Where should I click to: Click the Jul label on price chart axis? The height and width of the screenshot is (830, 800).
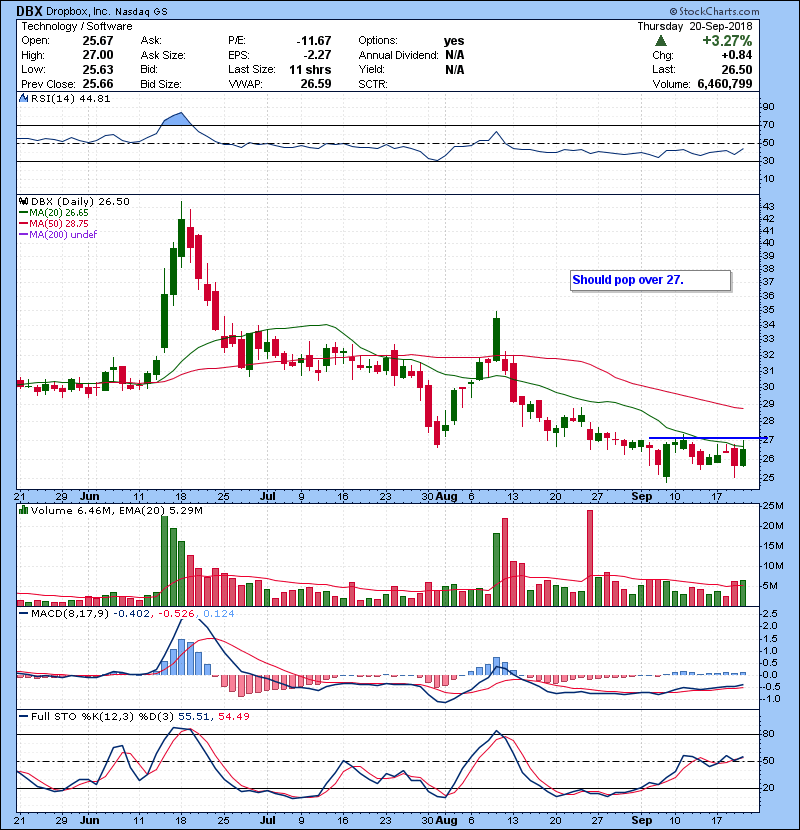click(x=268, y=497)
